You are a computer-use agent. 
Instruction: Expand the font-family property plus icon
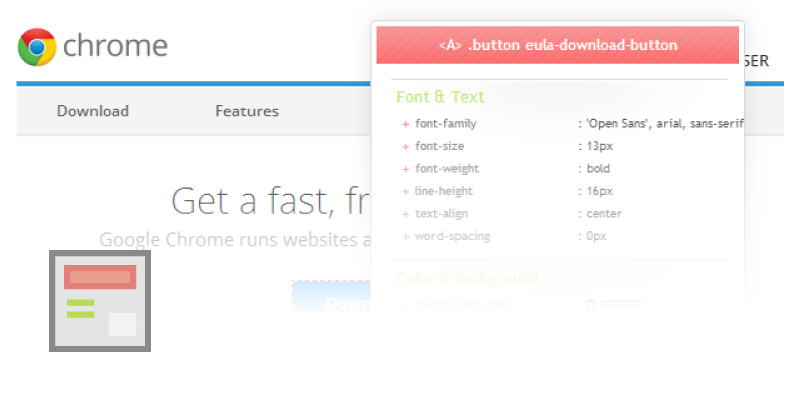(406, 124)
